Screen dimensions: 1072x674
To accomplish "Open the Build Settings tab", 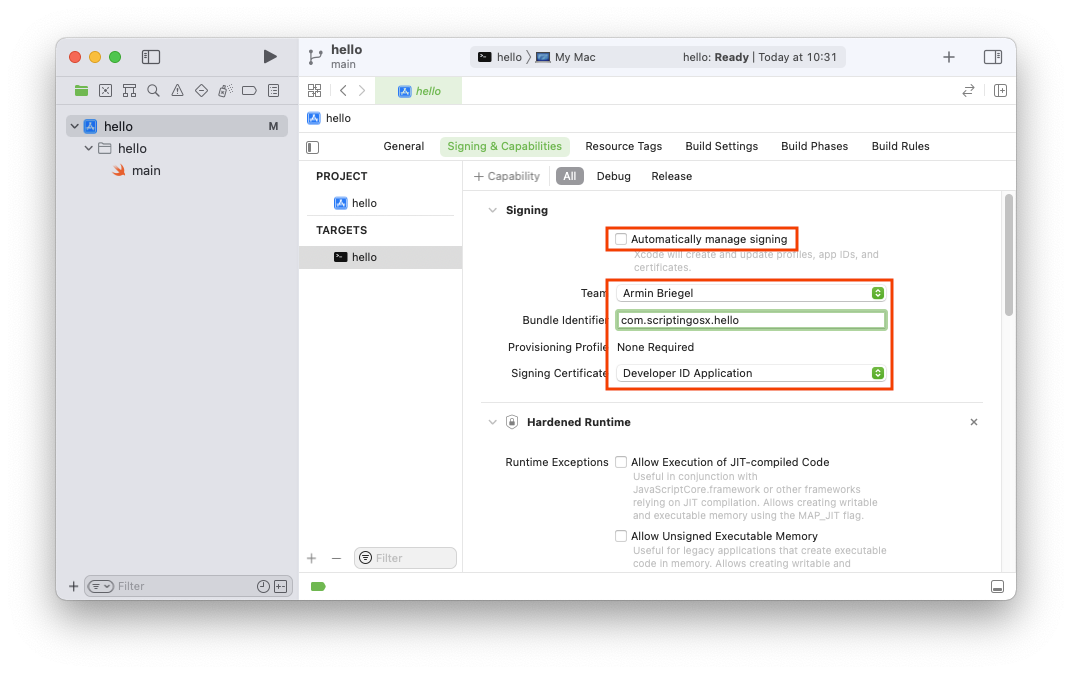I will [x=721, y=146].
